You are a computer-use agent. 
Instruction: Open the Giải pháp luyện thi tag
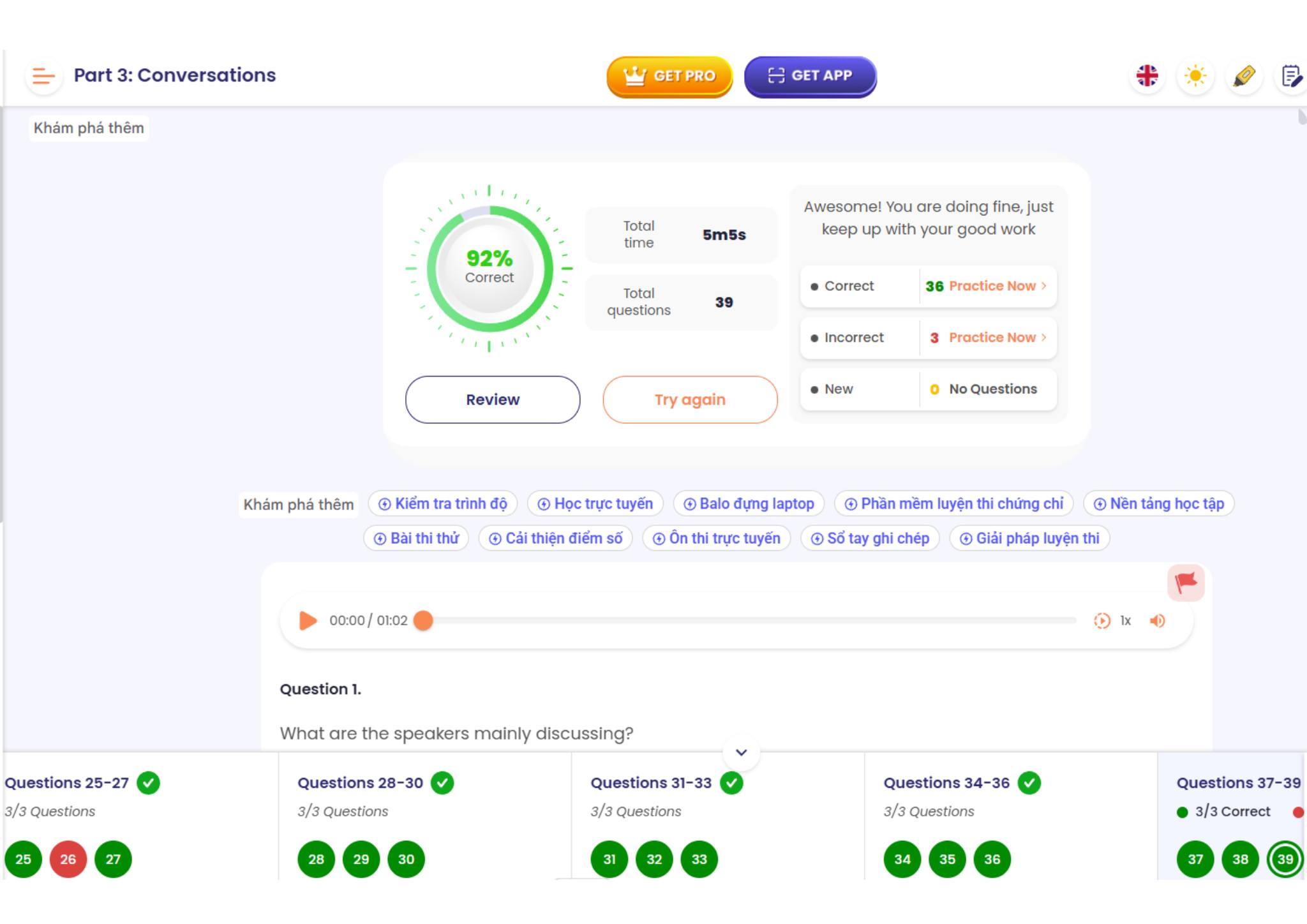[x=1029, y=538]
